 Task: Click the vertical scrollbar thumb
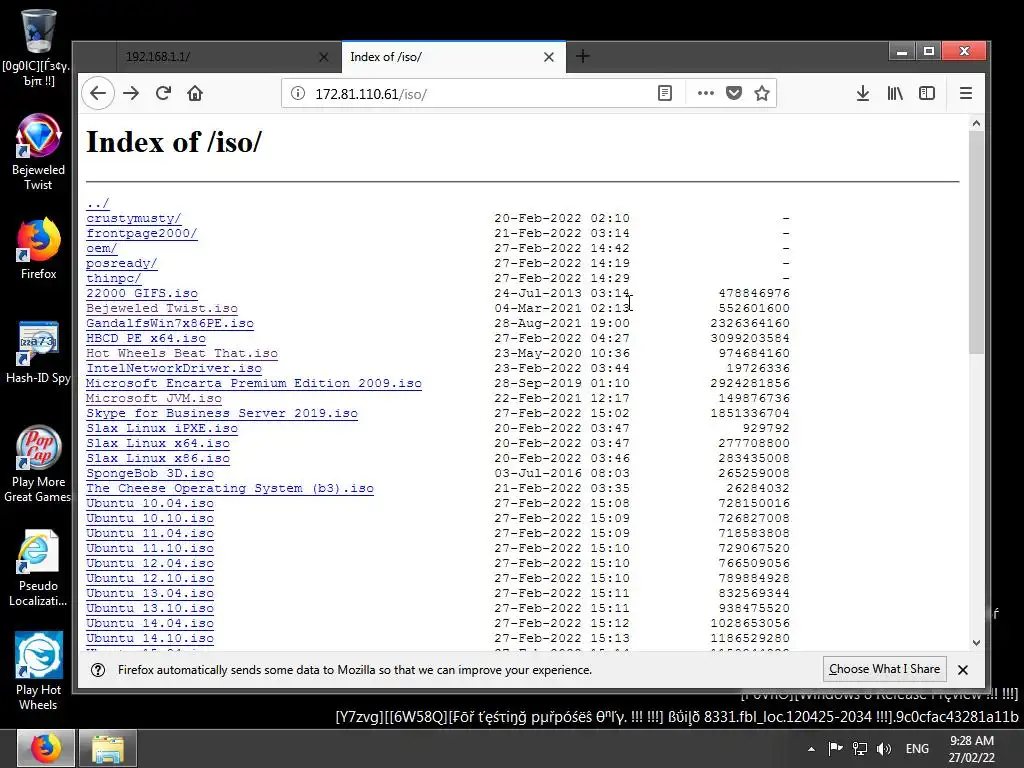[976, 242]
